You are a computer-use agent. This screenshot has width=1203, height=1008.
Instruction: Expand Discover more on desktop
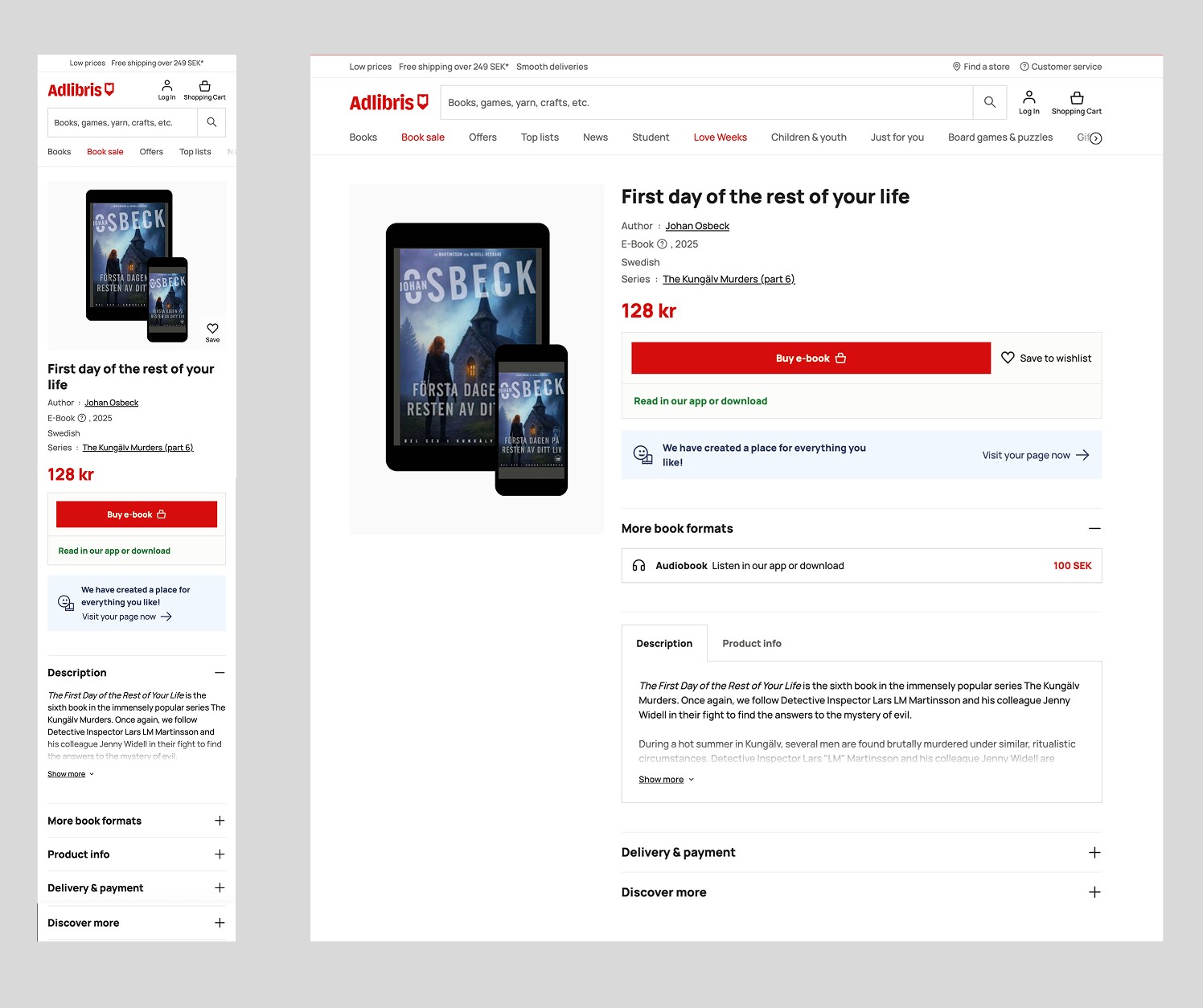[1094, 892]
